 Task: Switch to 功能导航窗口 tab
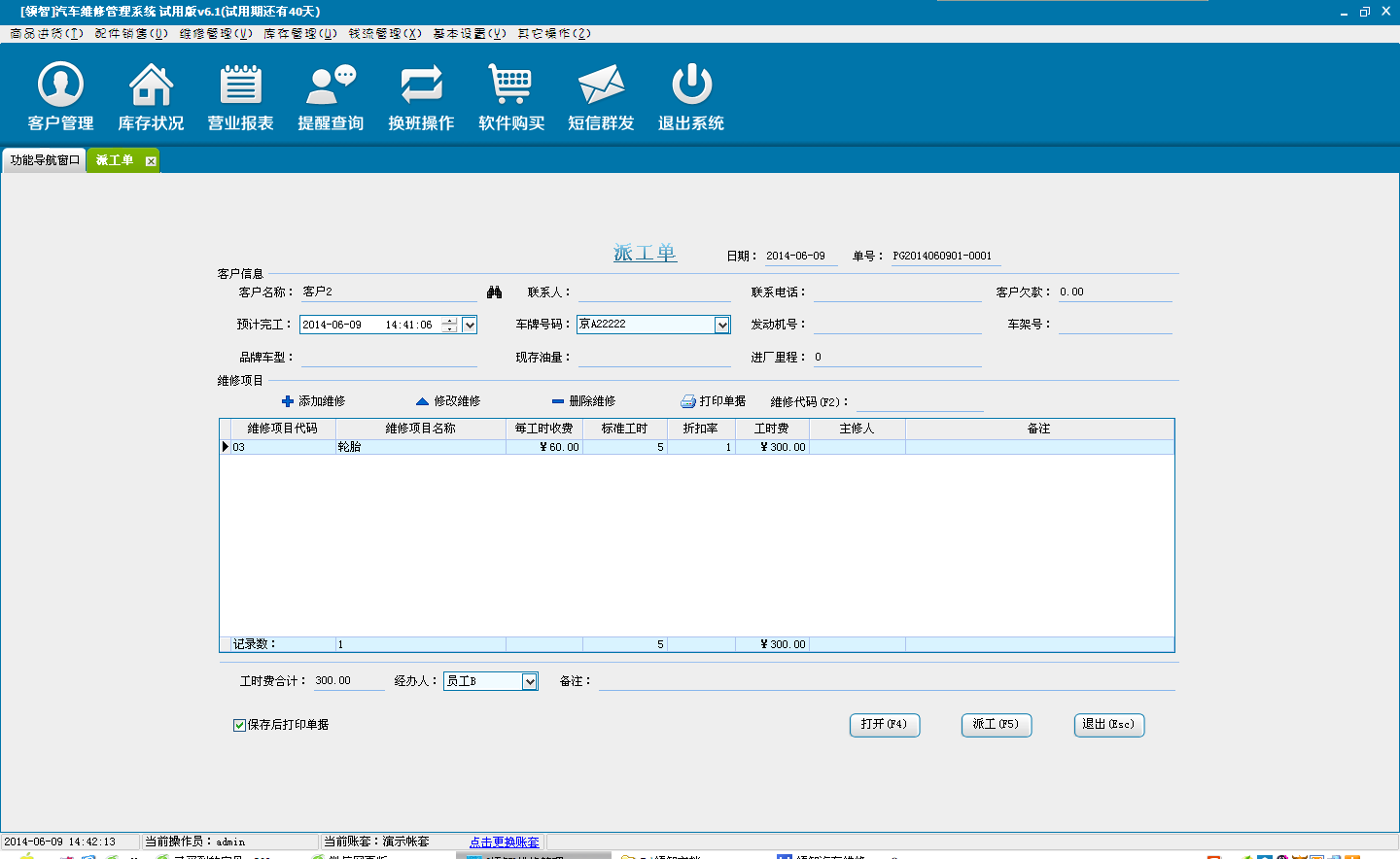44,160
